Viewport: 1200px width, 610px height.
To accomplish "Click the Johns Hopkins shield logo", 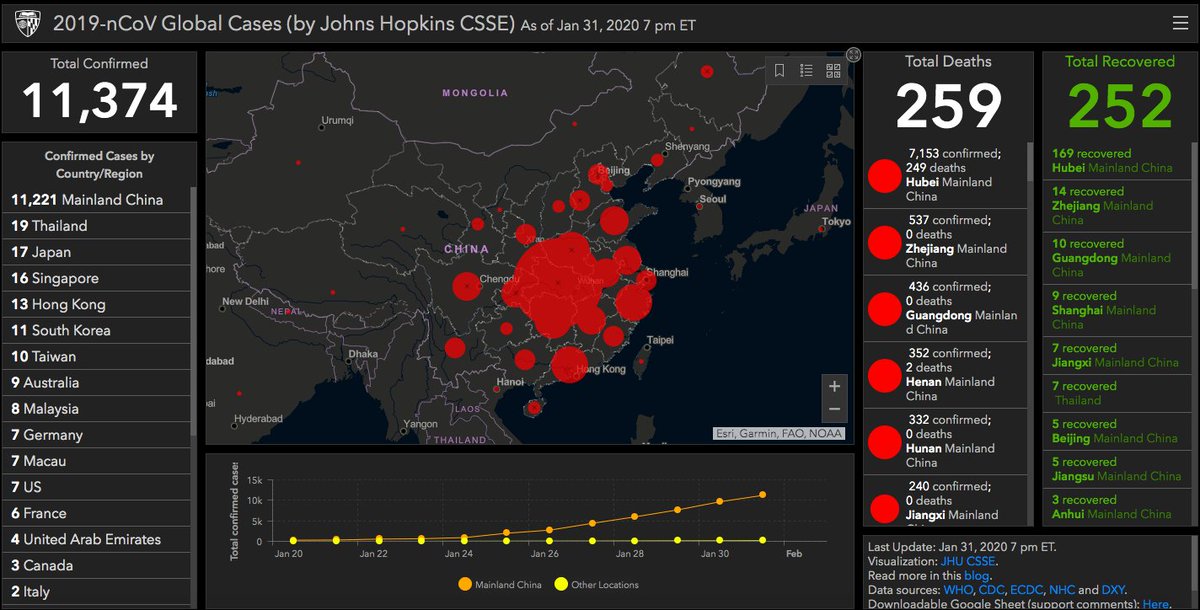I will pyautogui.click(x=26, y=22).
